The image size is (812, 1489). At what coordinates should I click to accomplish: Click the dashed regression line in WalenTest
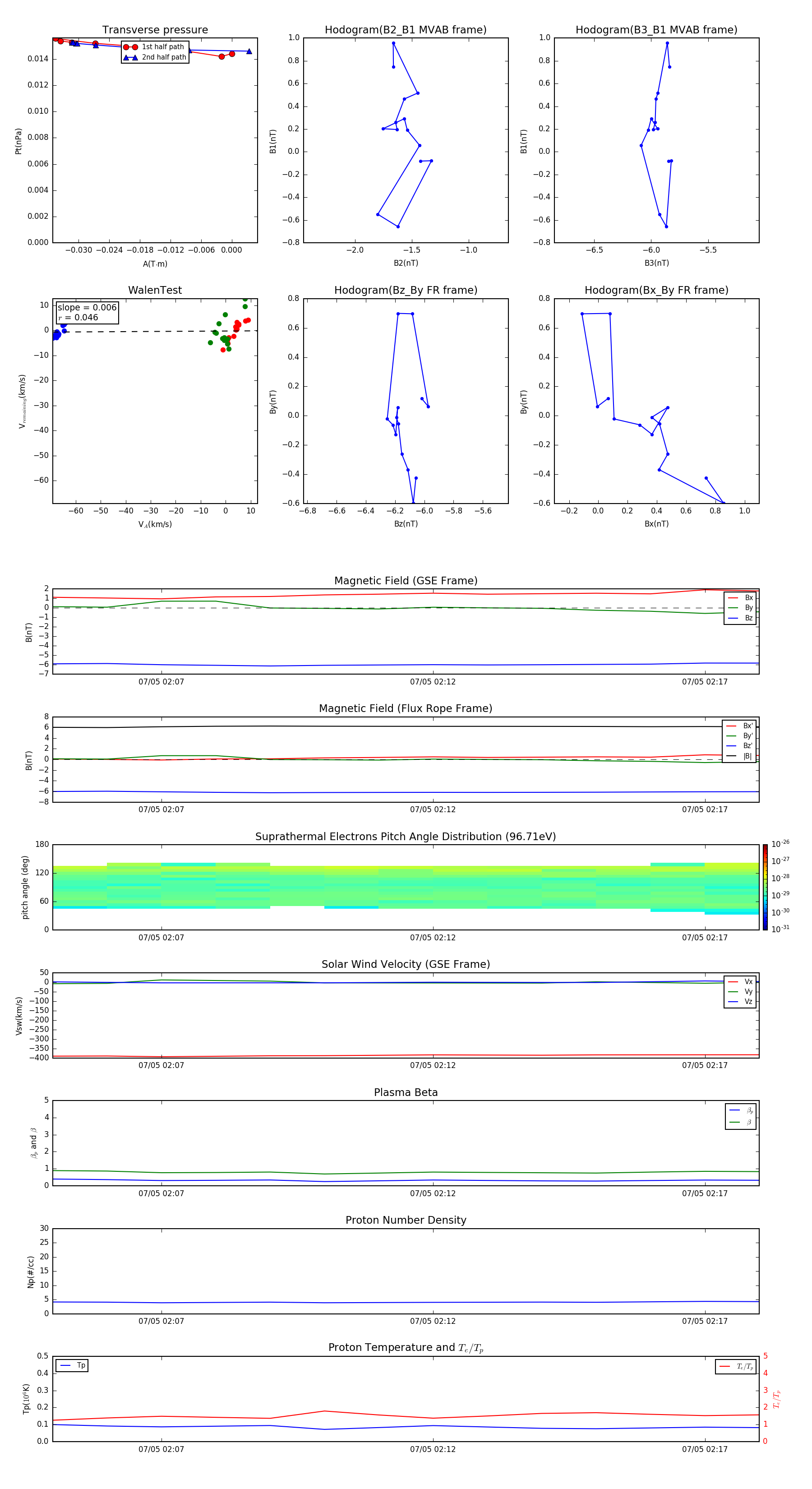(x=155, y=331)
